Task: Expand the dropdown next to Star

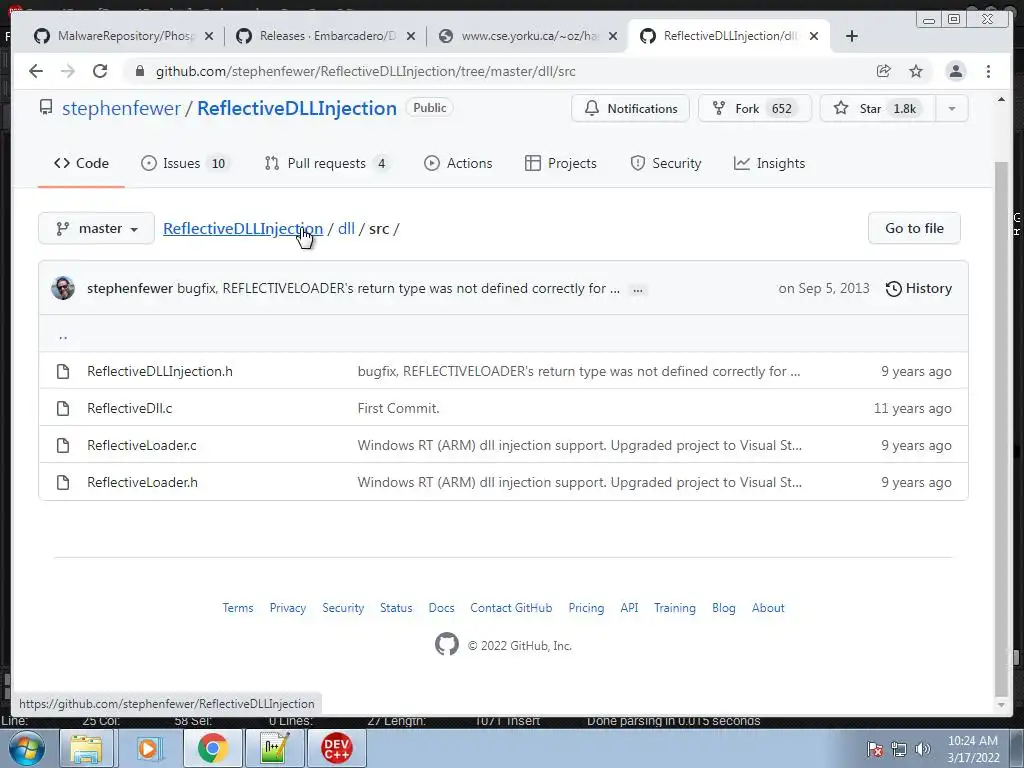Action: [952, 108]
